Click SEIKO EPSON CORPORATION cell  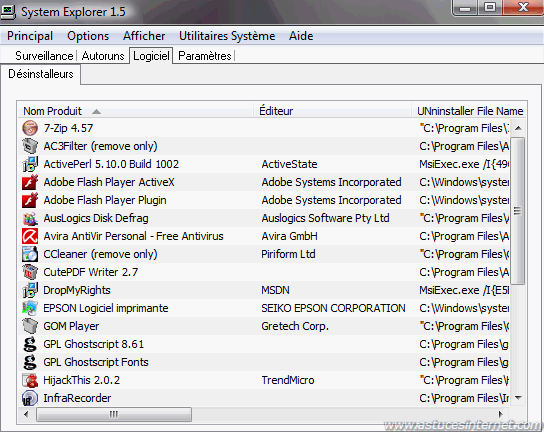click(333, 308)
